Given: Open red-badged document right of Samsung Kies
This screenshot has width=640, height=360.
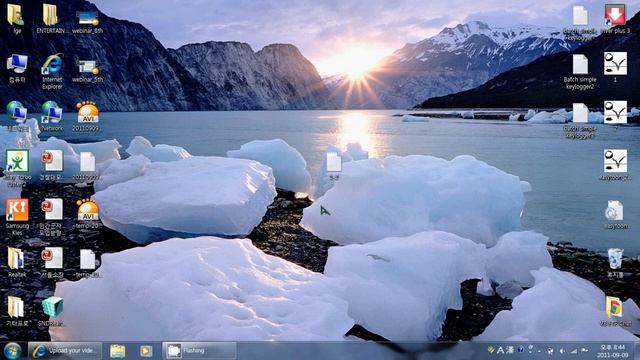Looking at the screenshot, I should click(x=52, y=210).
